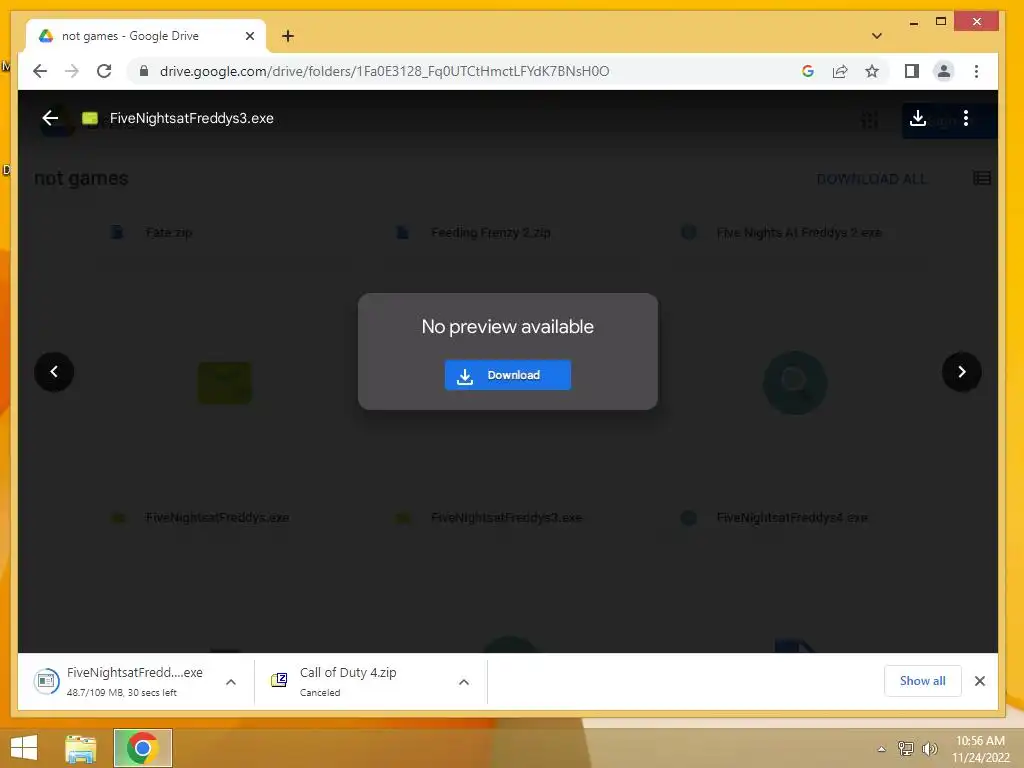Close the downloads bar

pos(980,681)
